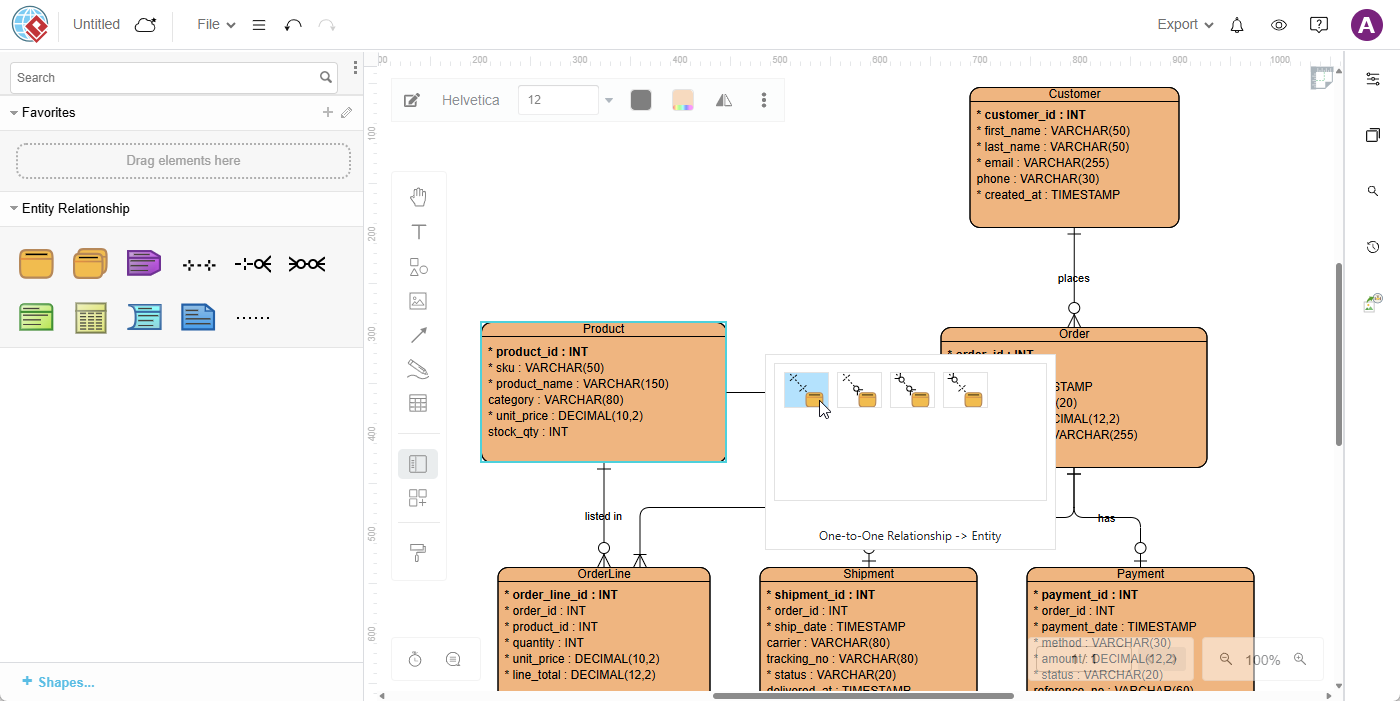Image resolution: width=1400 pixels, height=701 pixels.
Task: Click the add-more-shapes grid icon
Action: coord(418,498)
